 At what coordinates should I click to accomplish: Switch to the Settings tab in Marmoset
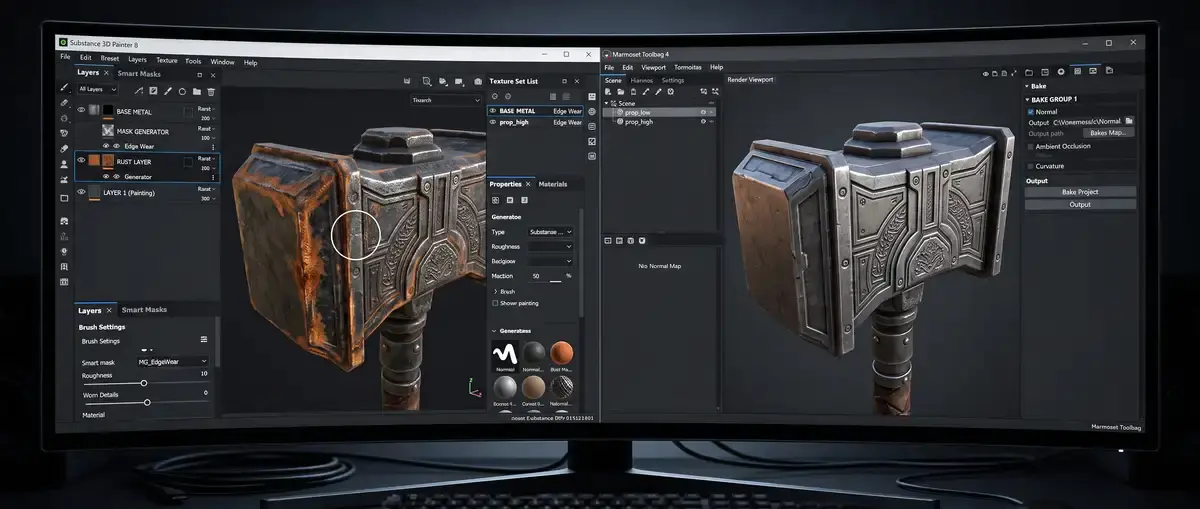tap(673, 80)
